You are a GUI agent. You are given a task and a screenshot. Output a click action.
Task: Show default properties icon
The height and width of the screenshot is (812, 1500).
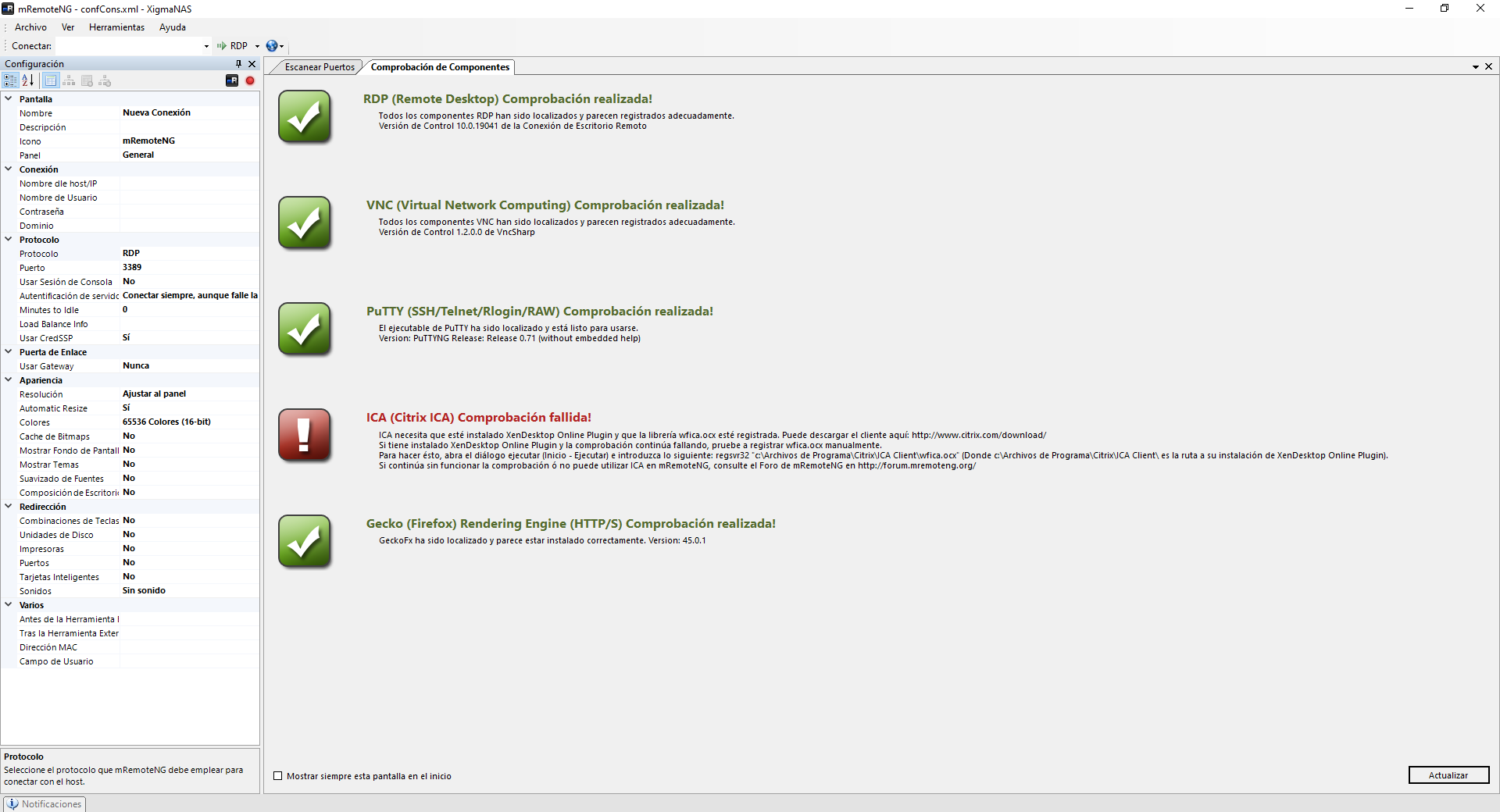[87, 80]
